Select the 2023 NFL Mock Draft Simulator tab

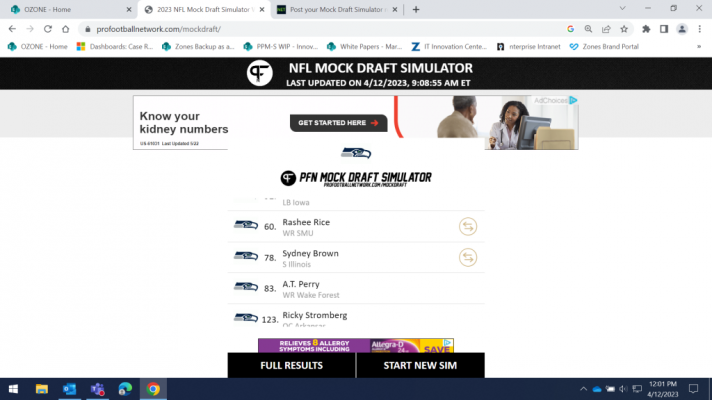(x=204, y=9)
